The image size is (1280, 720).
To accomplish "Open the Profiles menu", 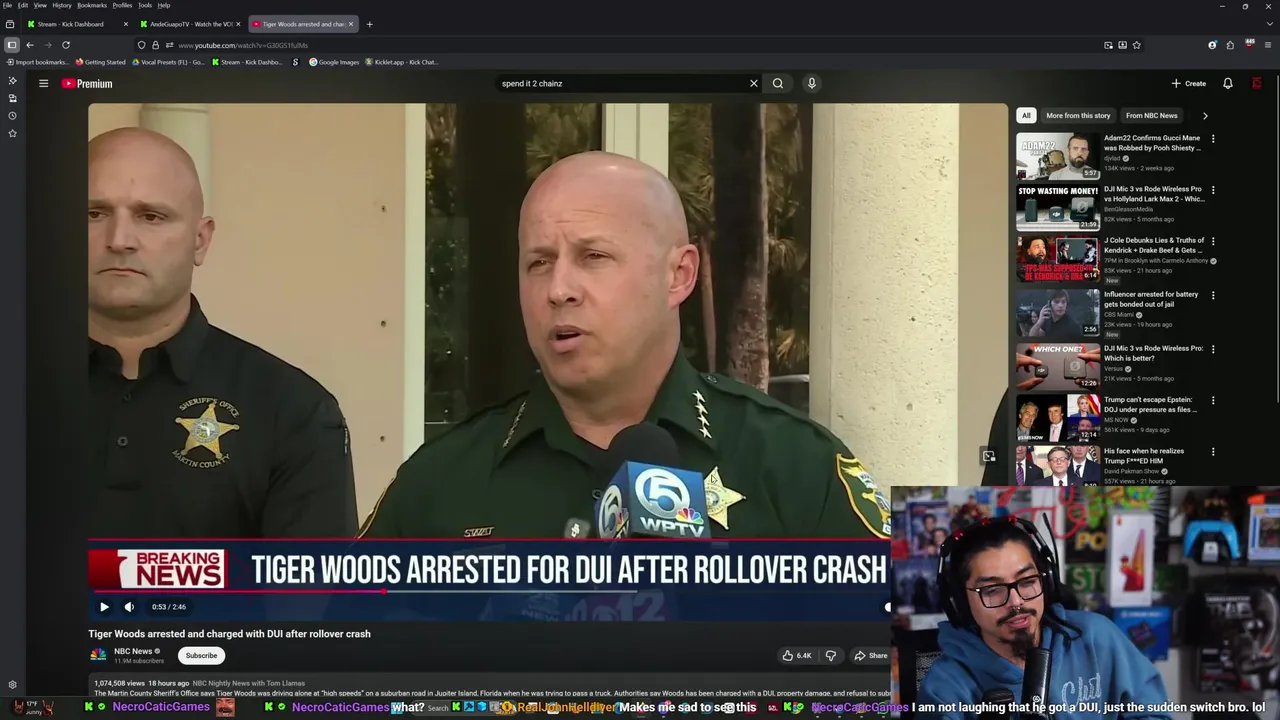I will pos(122,5).
